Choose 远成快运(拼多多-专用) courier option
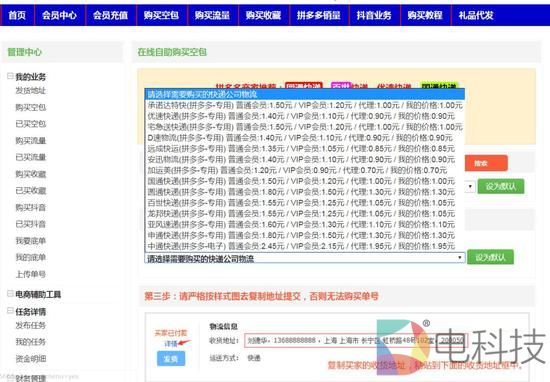 (x=305, y=149)
